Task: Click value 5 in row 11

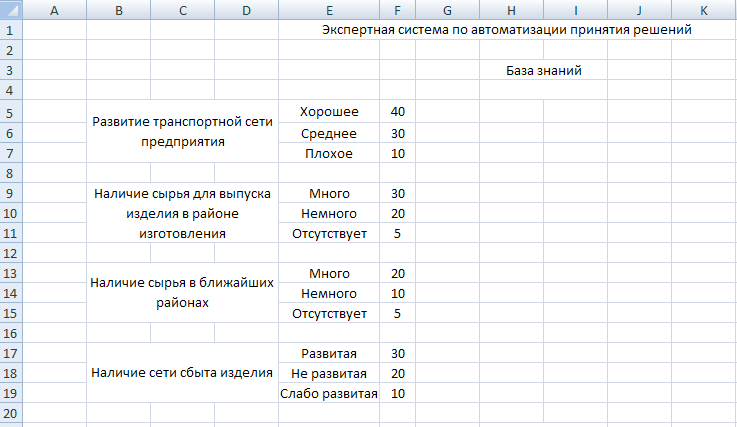Action: [x=398, y=233]
